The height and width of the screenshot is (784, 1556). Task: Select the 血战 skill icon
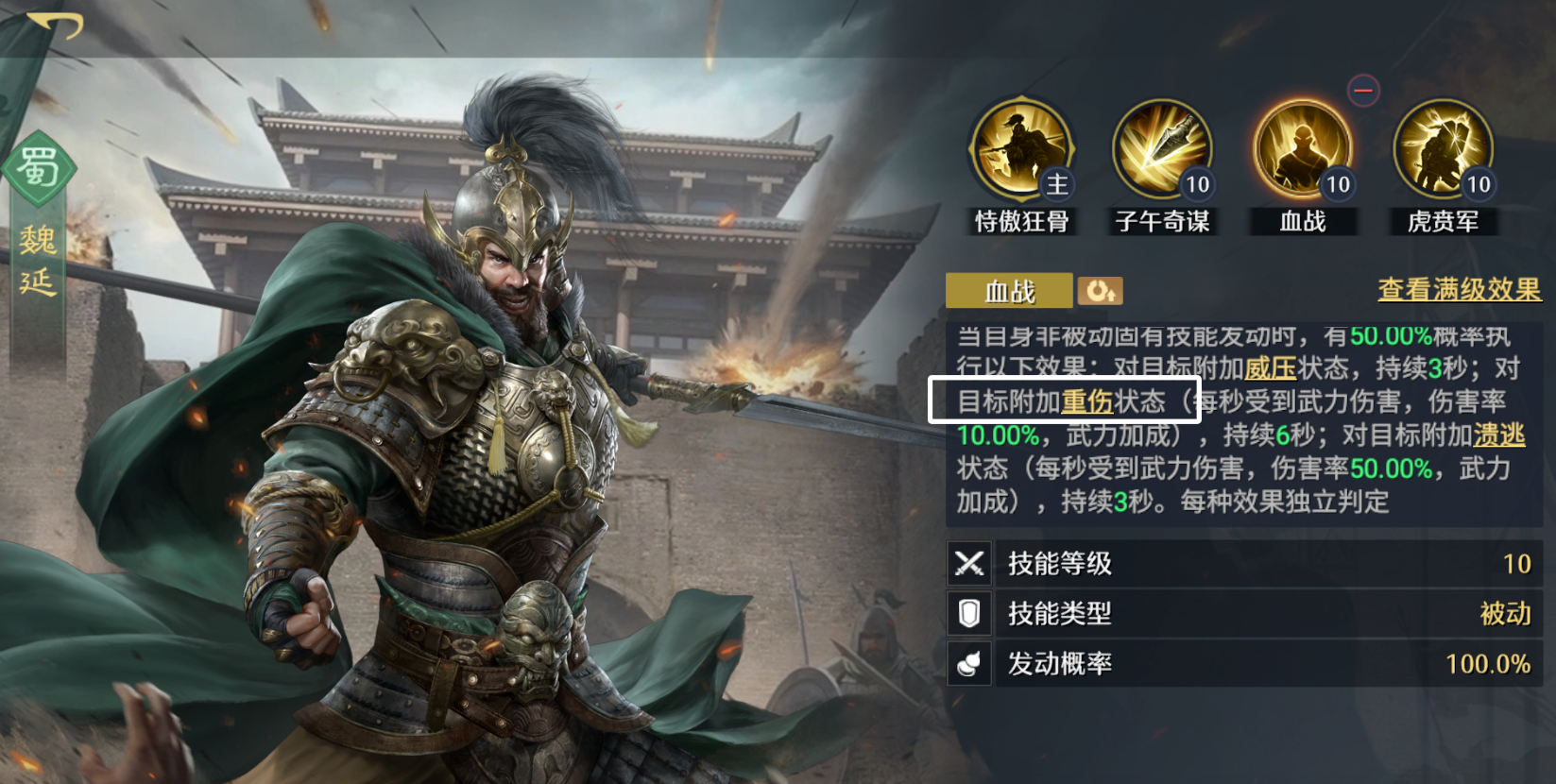click(1303, 150)
